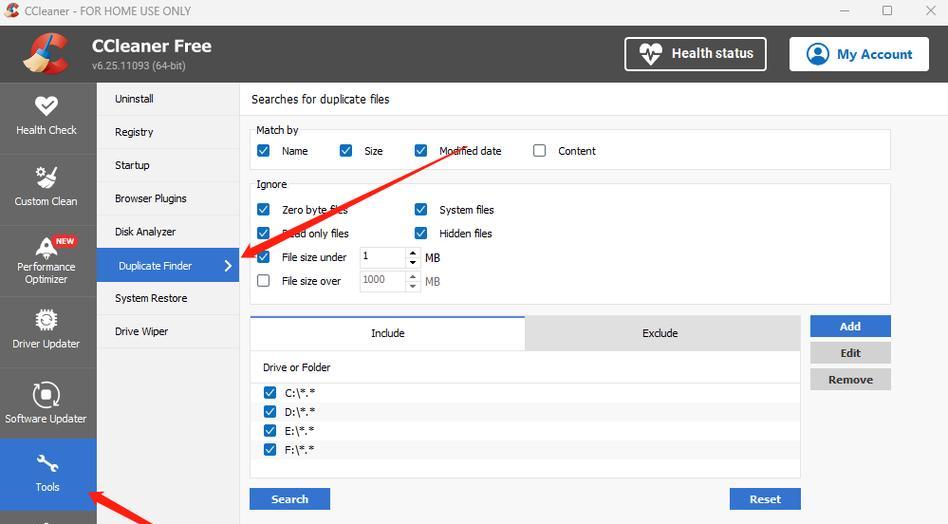Viewport: 948px width, 524px height.
Task: Click the Add button
Action: click(x=850, y=326)
